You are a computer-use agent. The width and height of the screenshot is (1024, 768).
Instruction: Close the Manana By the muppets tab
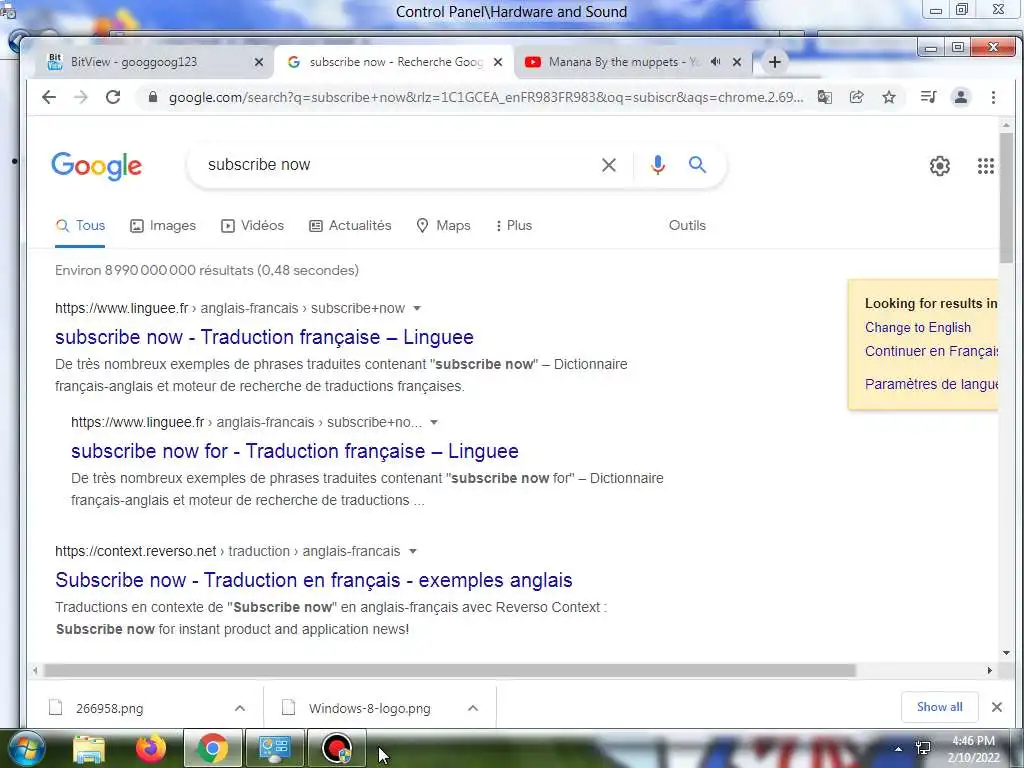coord(737,62)
